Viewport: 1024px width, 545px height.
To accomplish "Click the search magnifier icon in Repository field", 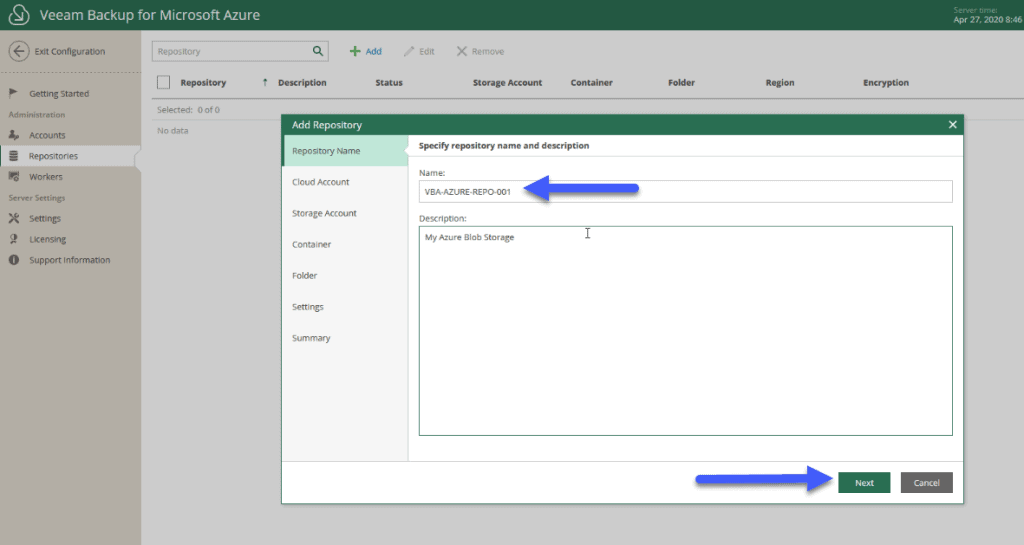I will 317,51.
